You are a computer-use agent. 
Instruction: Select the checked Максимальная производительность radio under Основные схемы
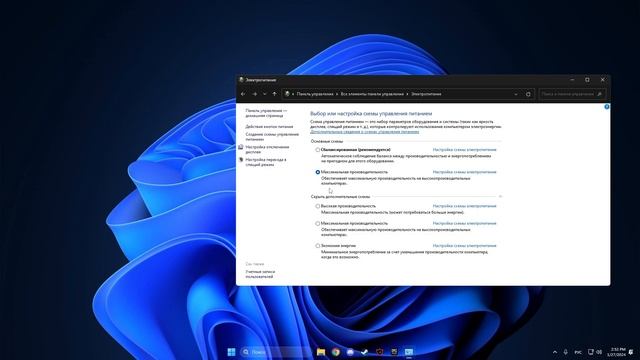[x=318, y=172]
